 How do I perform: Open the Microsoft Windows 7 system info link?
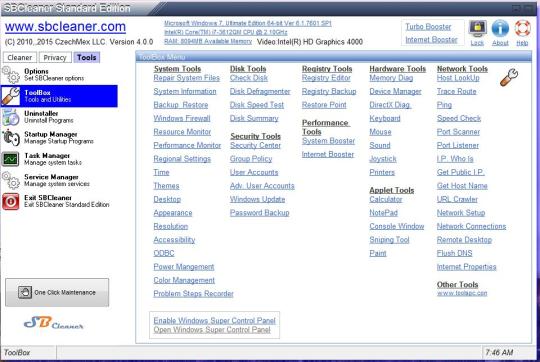(x=248, y=23)
